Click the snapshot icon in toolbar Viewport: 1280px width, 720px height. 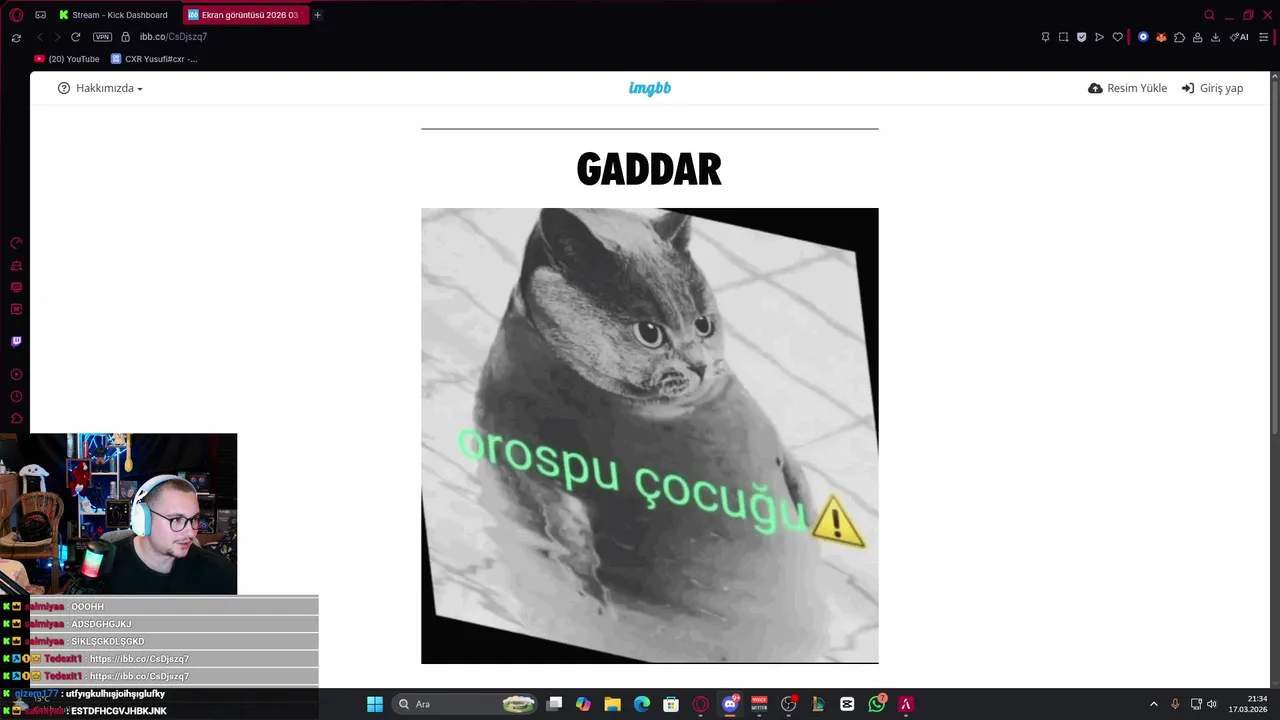tap(1063, 37)
